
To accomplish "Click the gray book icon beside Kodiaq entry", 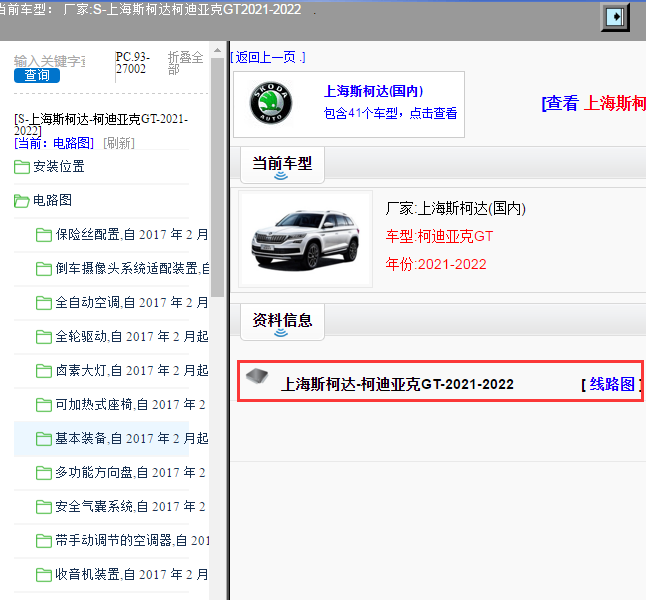I will [257, 375].
